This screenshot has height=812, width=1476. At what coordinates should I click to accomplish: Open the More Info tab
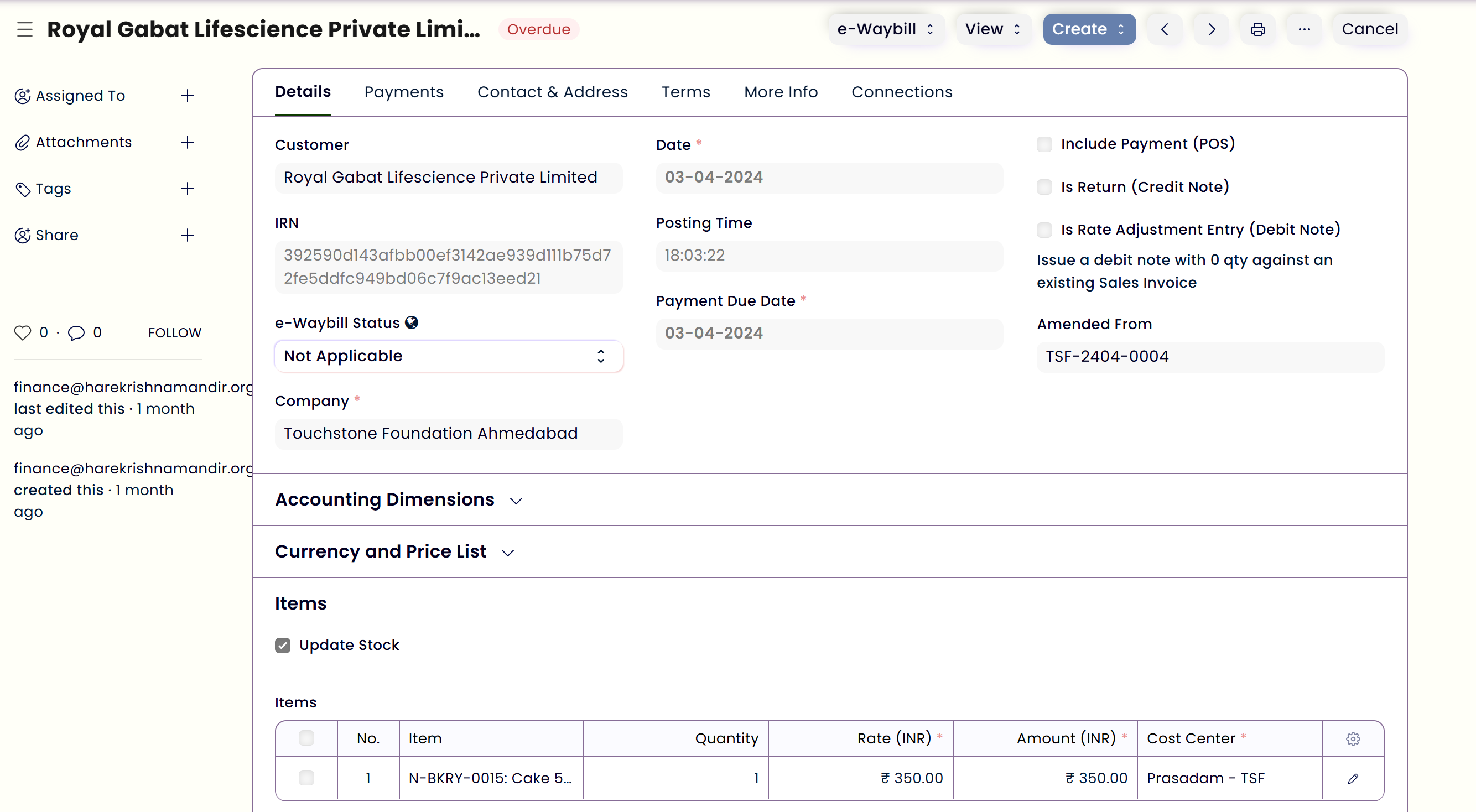(781, 92)
